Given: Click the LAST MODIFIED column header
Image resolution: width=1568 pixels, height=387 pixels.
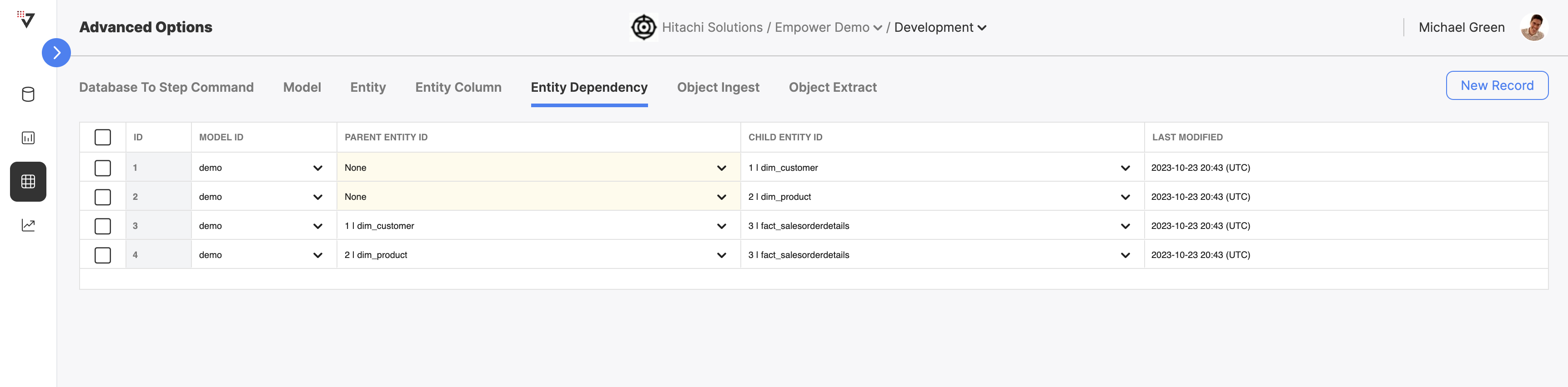Looking at the screenshot, I should [1187, 137].
